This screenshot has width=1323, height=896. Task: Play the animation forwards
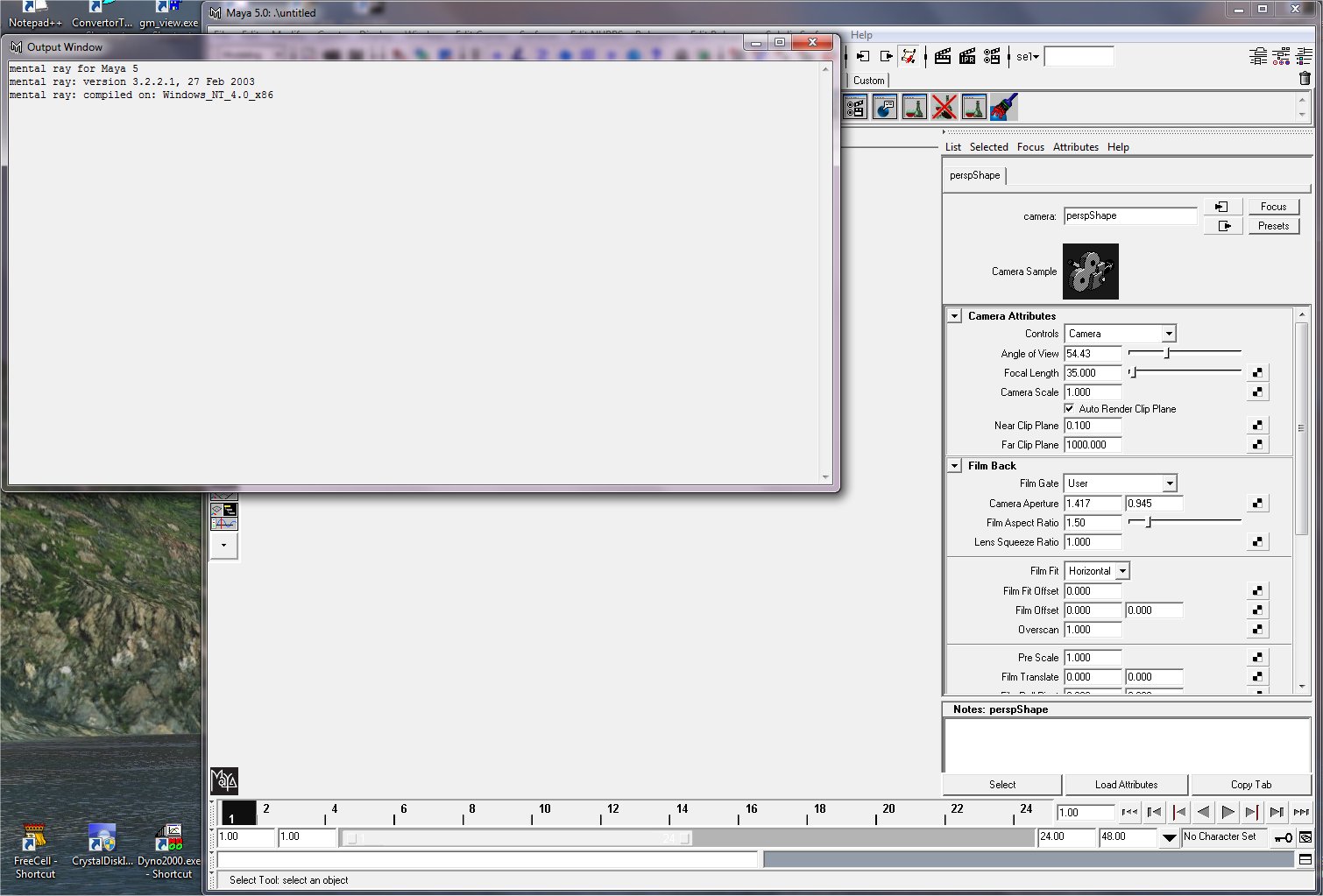click(x=1227, y=812)
